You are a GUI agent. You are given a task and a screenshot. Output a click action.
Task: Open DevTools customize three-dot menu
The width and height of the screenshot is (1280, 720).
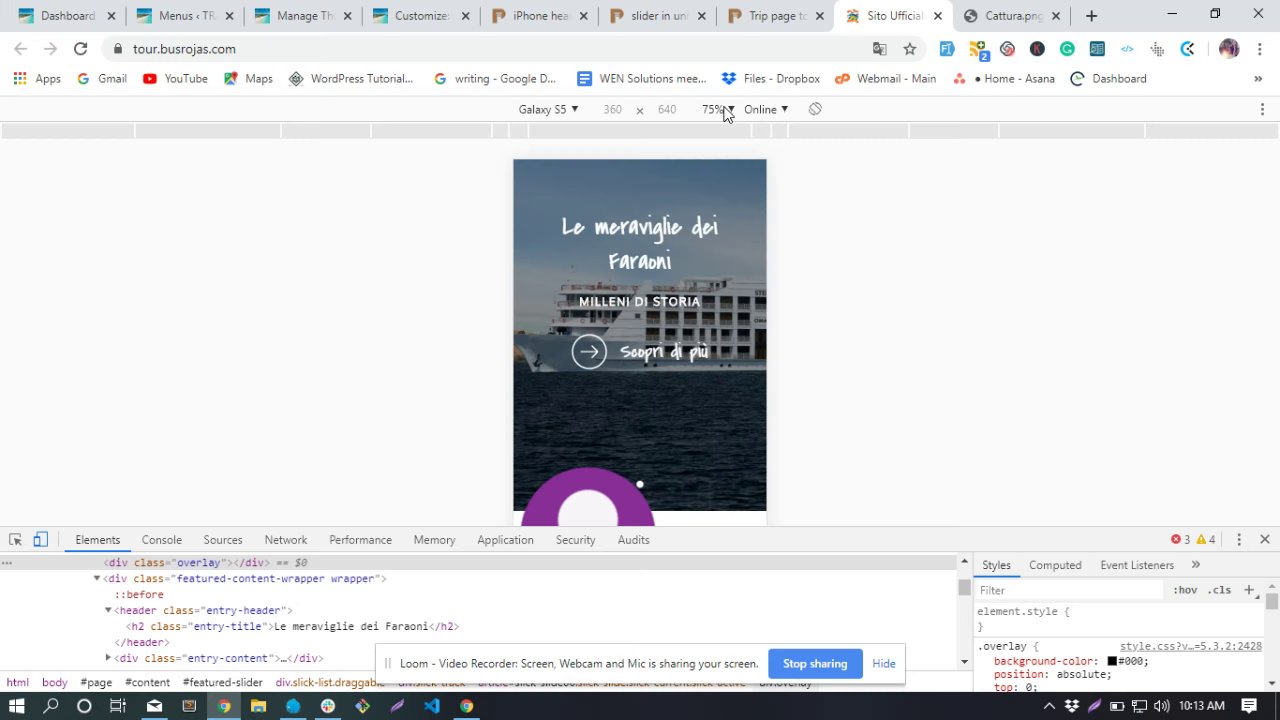coord(1239,540)
